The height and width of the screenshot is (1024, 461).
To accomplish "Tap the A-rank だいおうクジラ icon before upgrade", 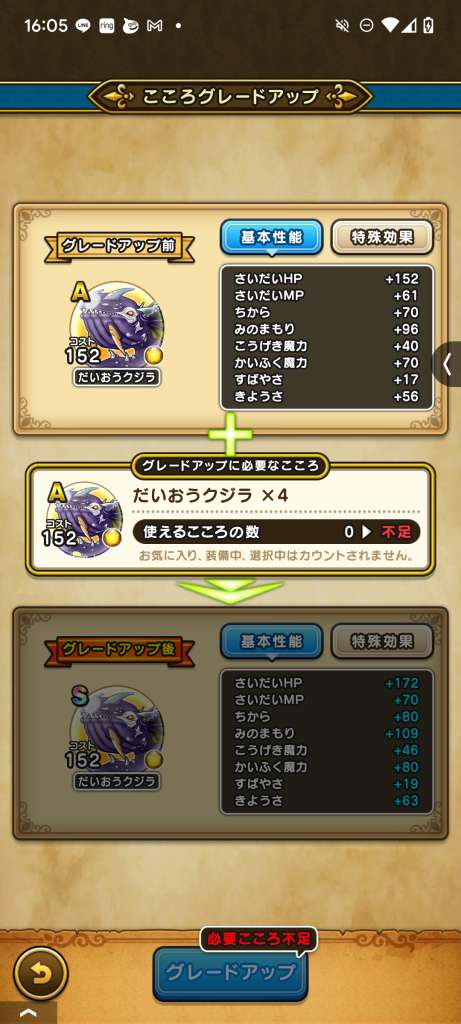I will click(x=117, y=327).
